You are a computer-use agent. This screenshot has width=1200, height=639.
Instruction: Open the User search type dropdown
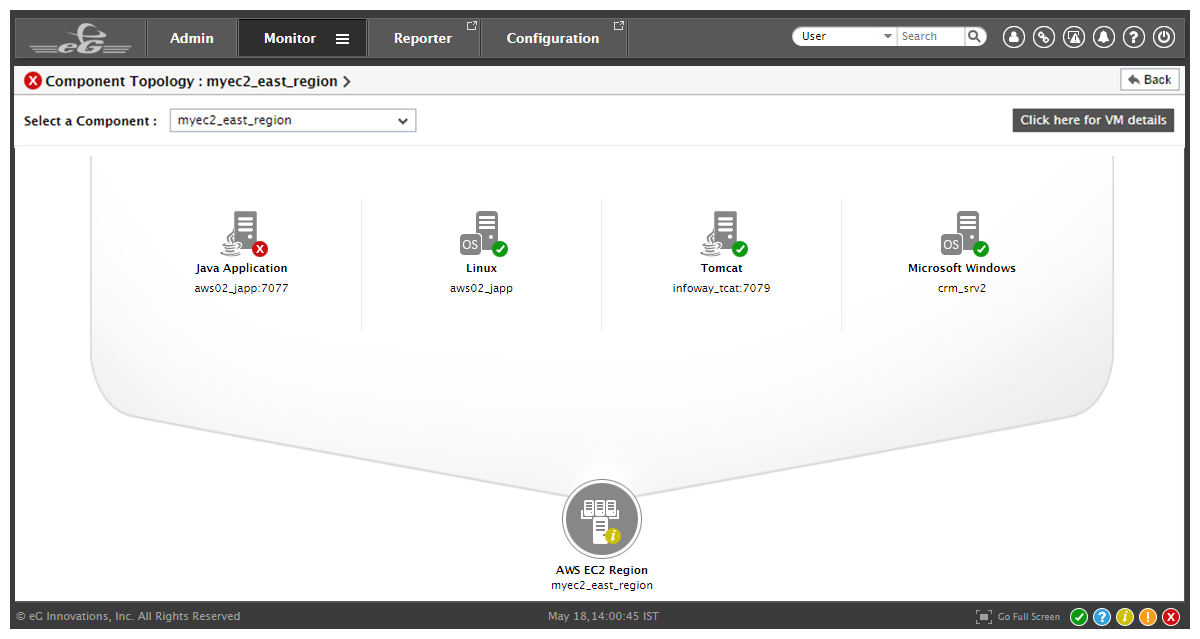[844, 36]
